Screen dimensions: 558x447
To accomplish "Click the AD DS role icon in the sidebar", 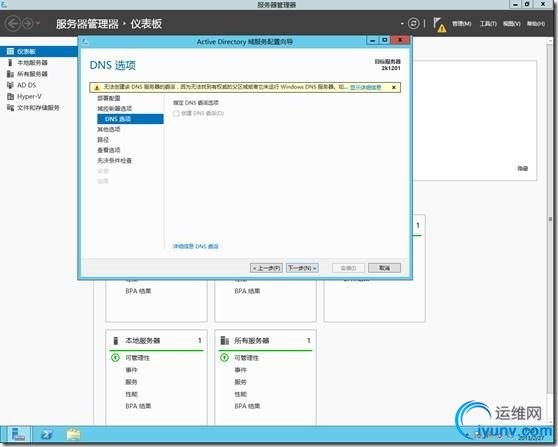I will [10, 85].
